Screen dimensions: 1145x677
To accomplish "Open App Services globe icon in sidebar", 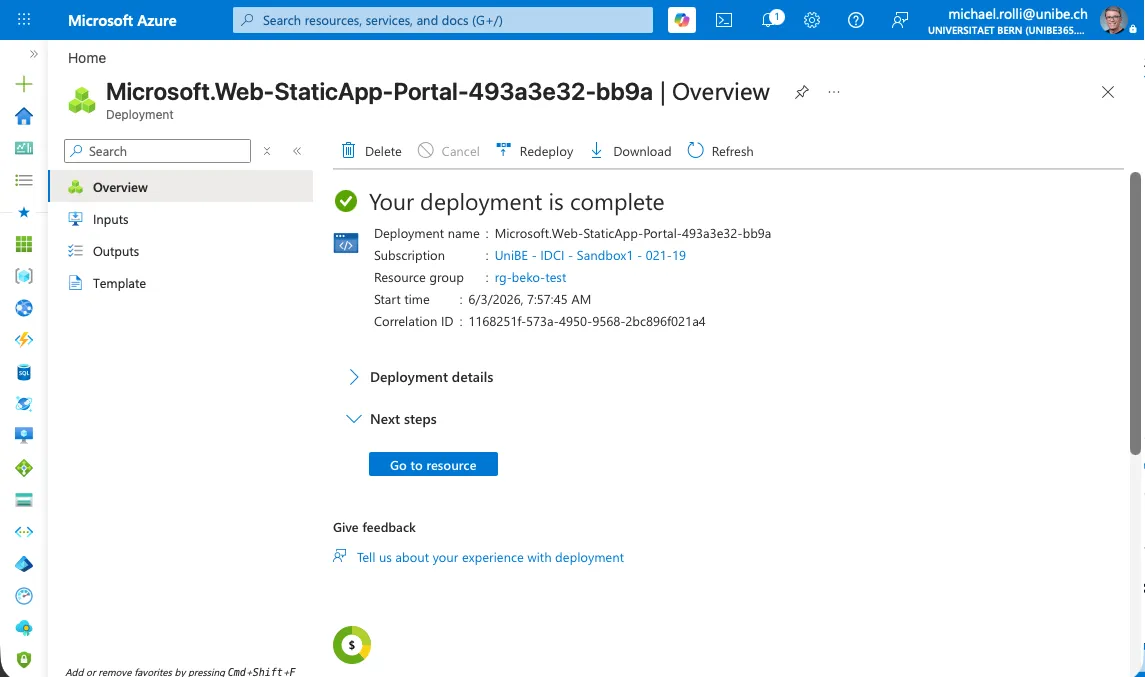I will point(23,308).
